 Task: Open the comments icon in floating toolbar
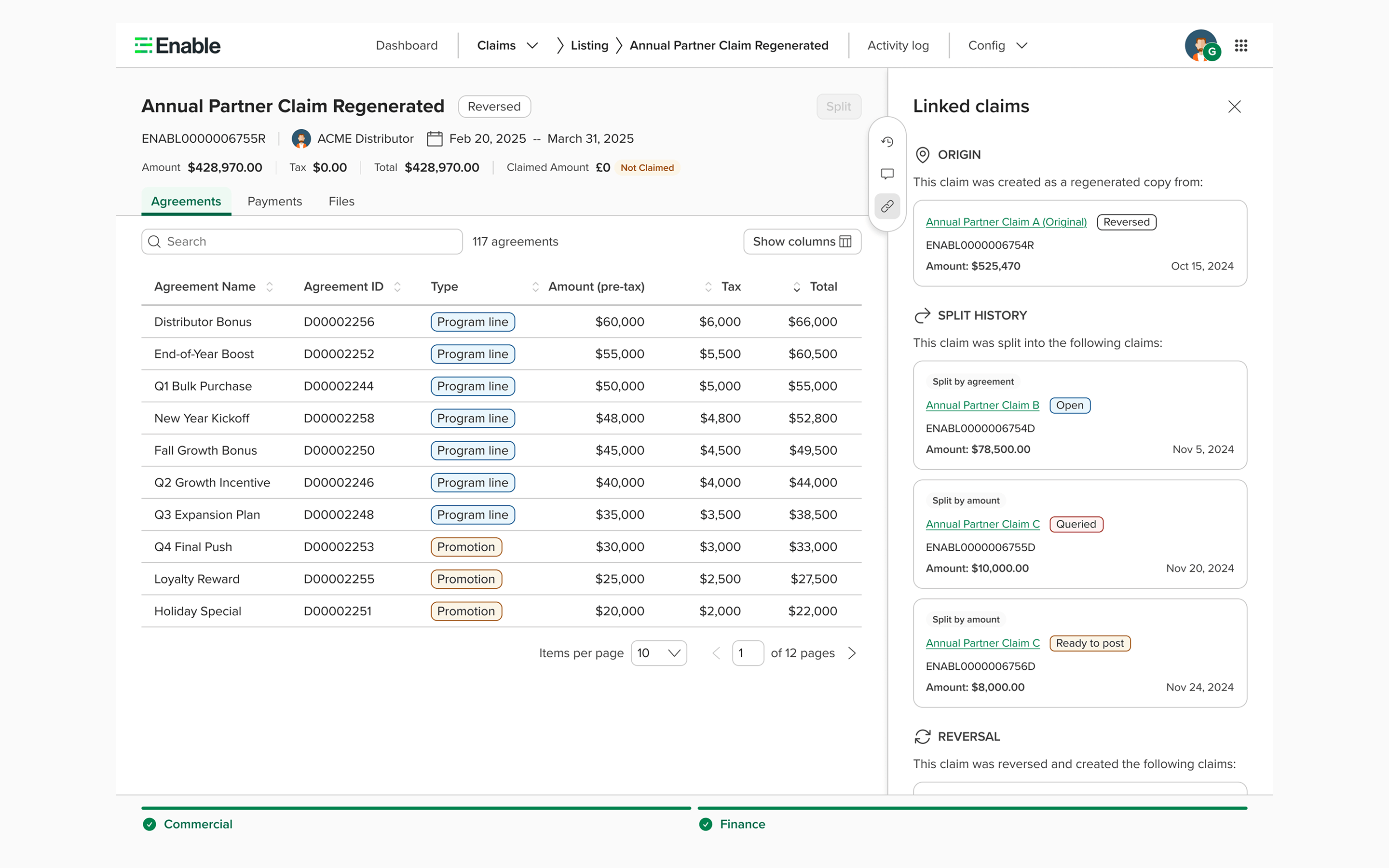(887, 174)
